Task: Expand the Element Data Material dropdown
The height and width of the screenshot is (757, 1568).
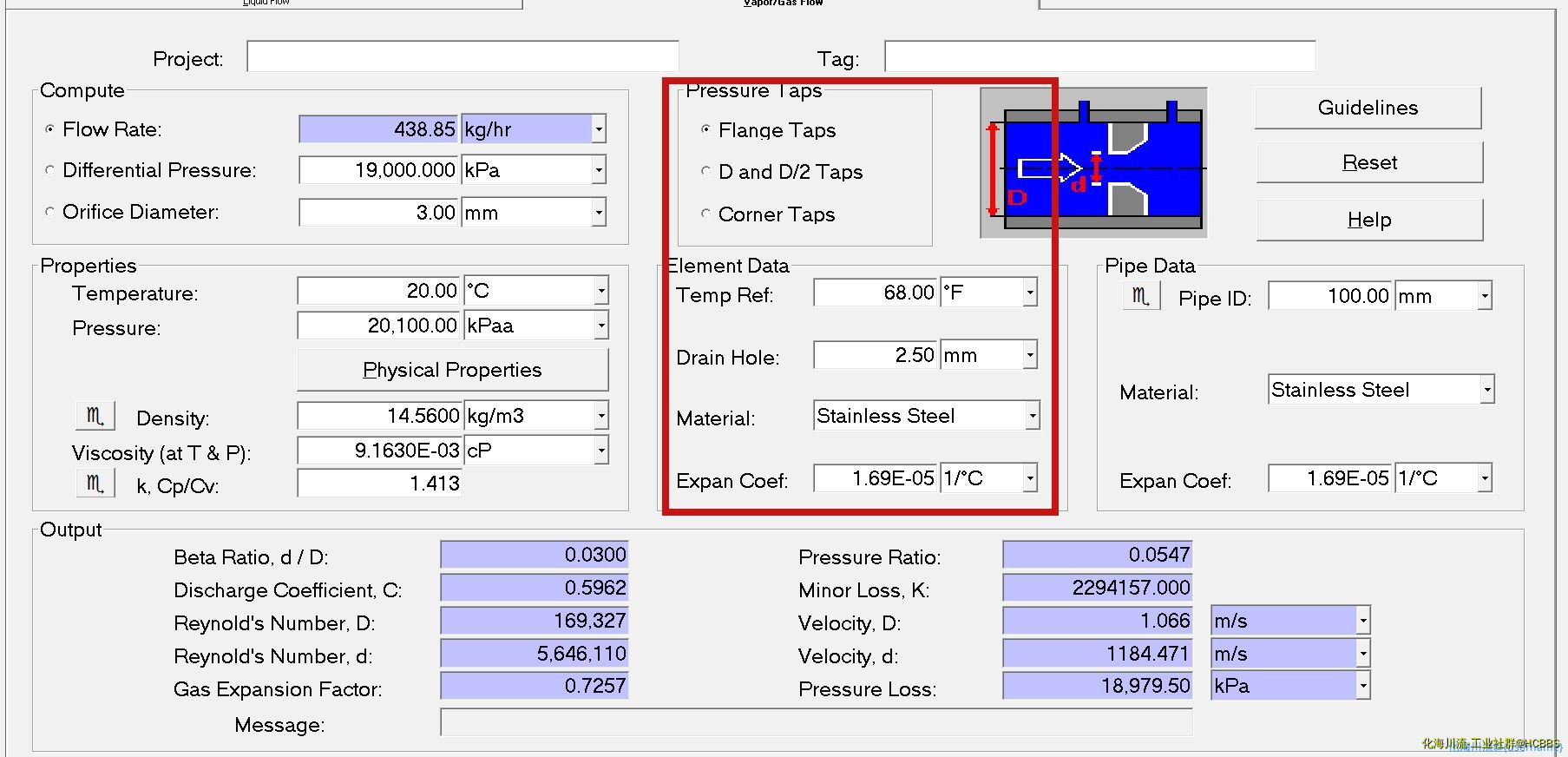Action: coord(1033,416)
